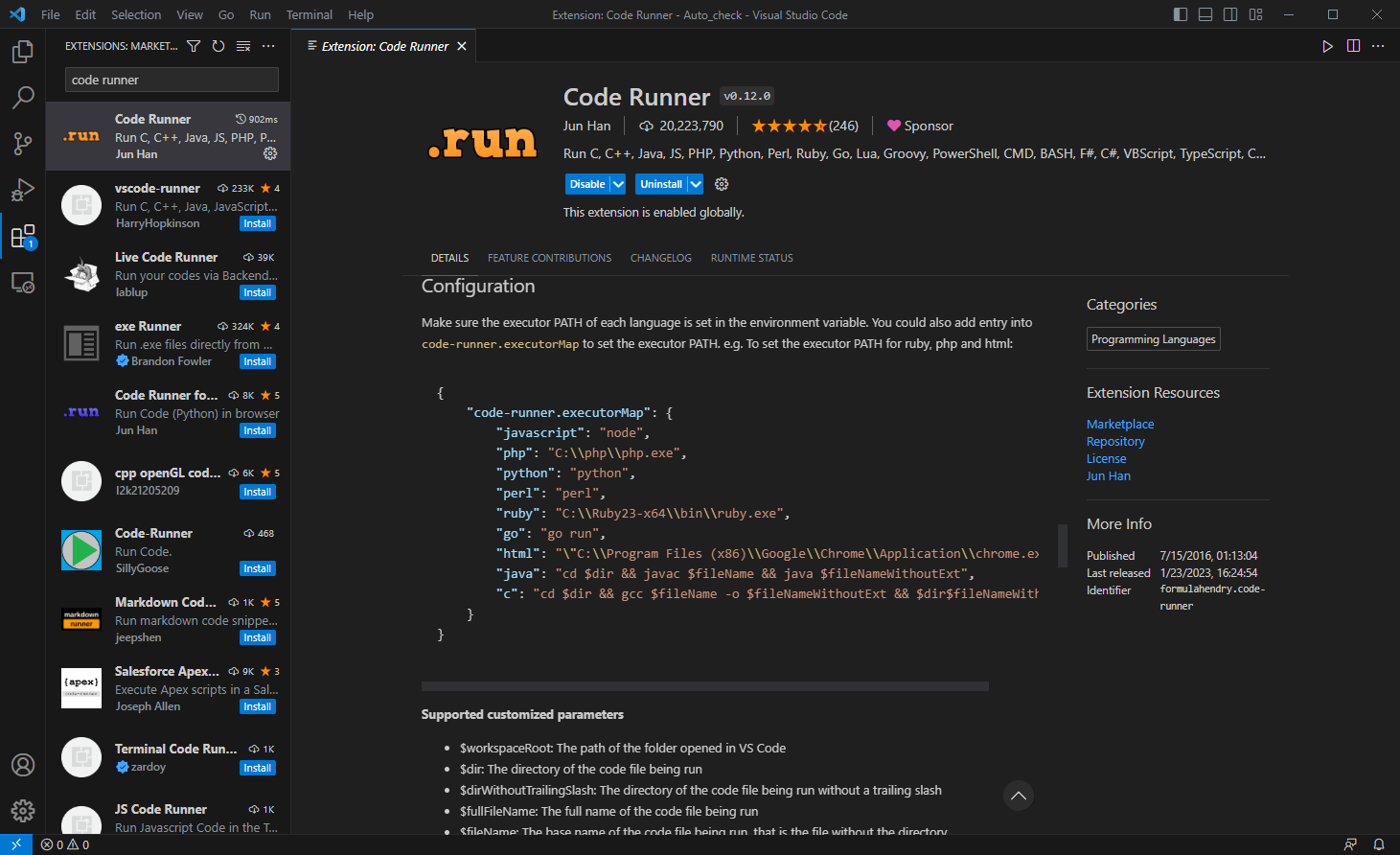Toggle the primary side bar layout icon
This screenshot has width=1400, height=855.
pyautogui.click(x=1181, y=14)
